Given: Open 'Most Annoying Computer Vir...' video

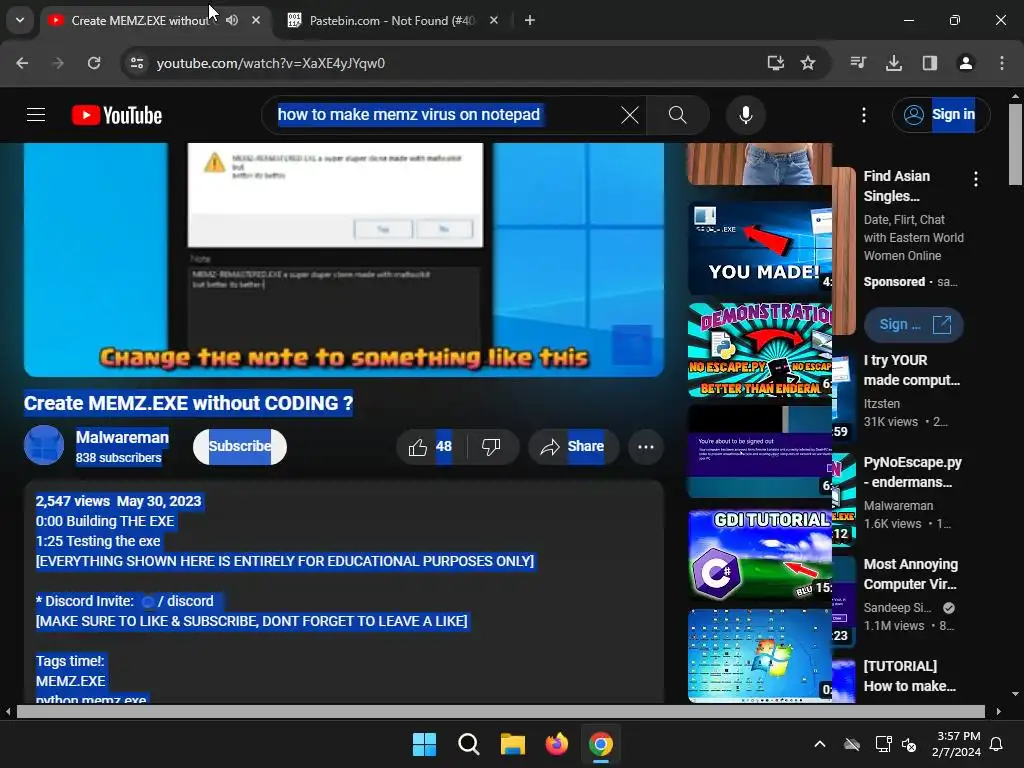Looking at the screenshot, I should (910, 574).
